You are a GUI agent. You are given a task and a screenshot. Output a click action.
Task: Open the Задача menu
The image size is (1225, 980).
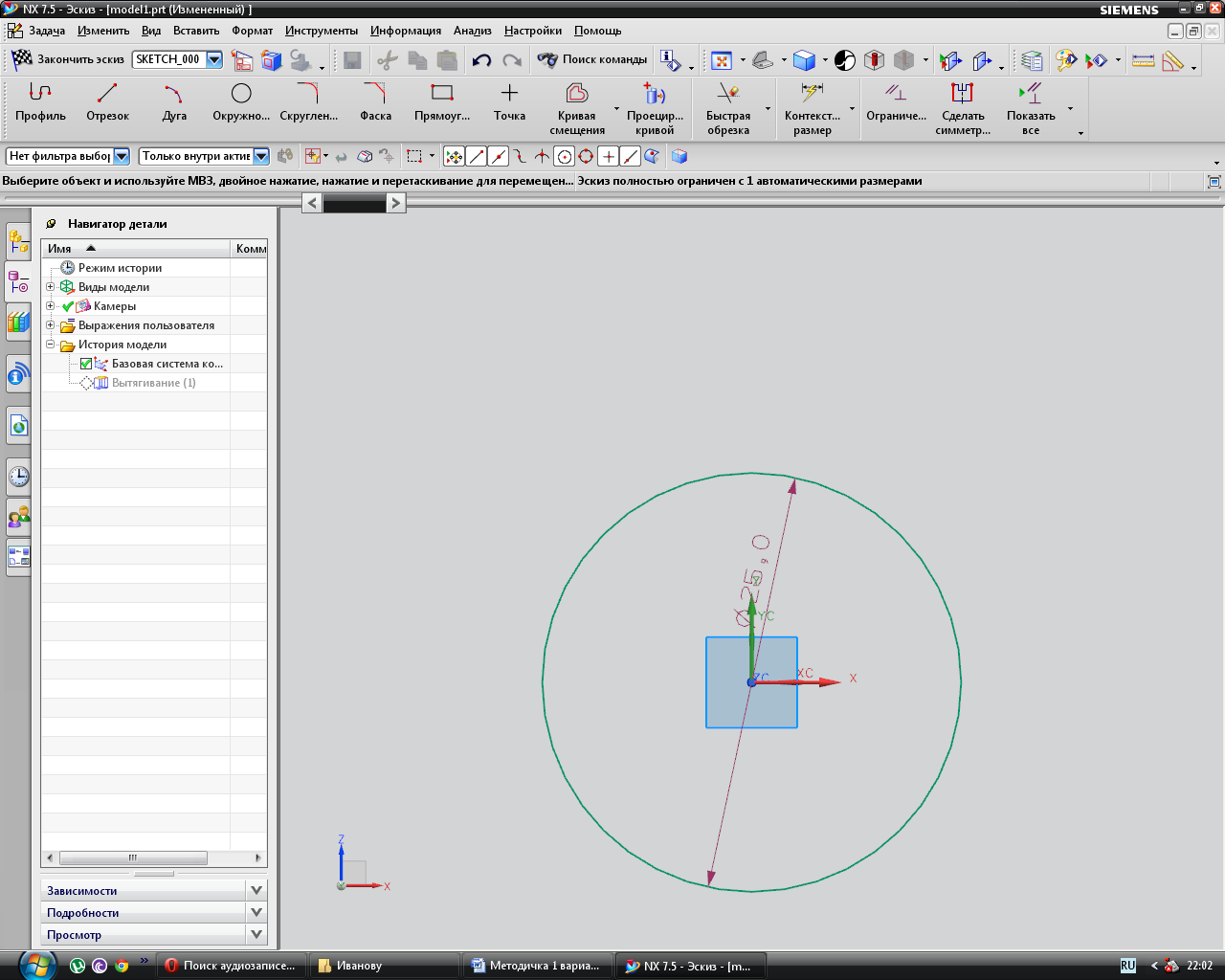[x=46, y=31]
